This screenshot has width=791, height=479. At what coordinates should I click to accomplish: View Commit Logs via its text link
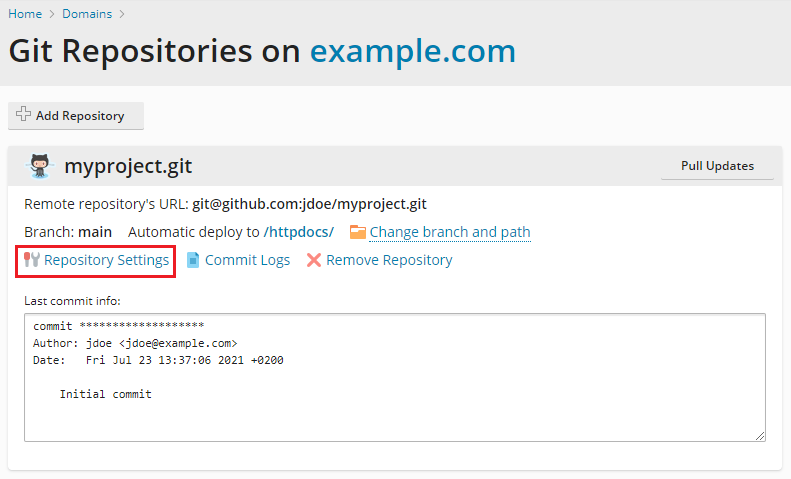click(247, 260)
